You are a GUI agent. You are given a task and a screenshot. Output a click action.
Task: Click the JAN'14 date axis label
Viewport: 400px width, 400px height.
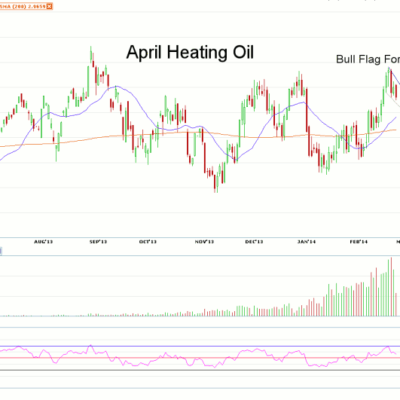click(x=306, y=242)
